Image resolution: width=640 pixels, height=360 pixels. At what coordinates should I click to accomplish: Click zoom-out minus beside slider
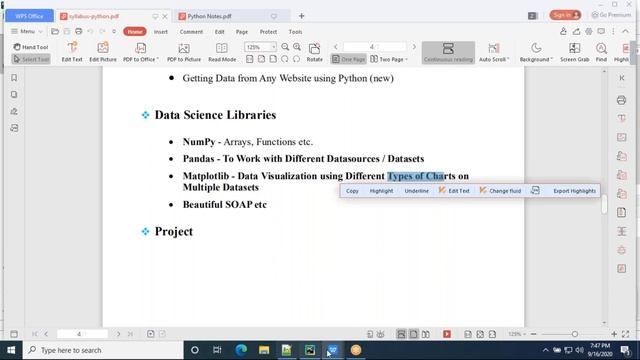tap(533, 334)
